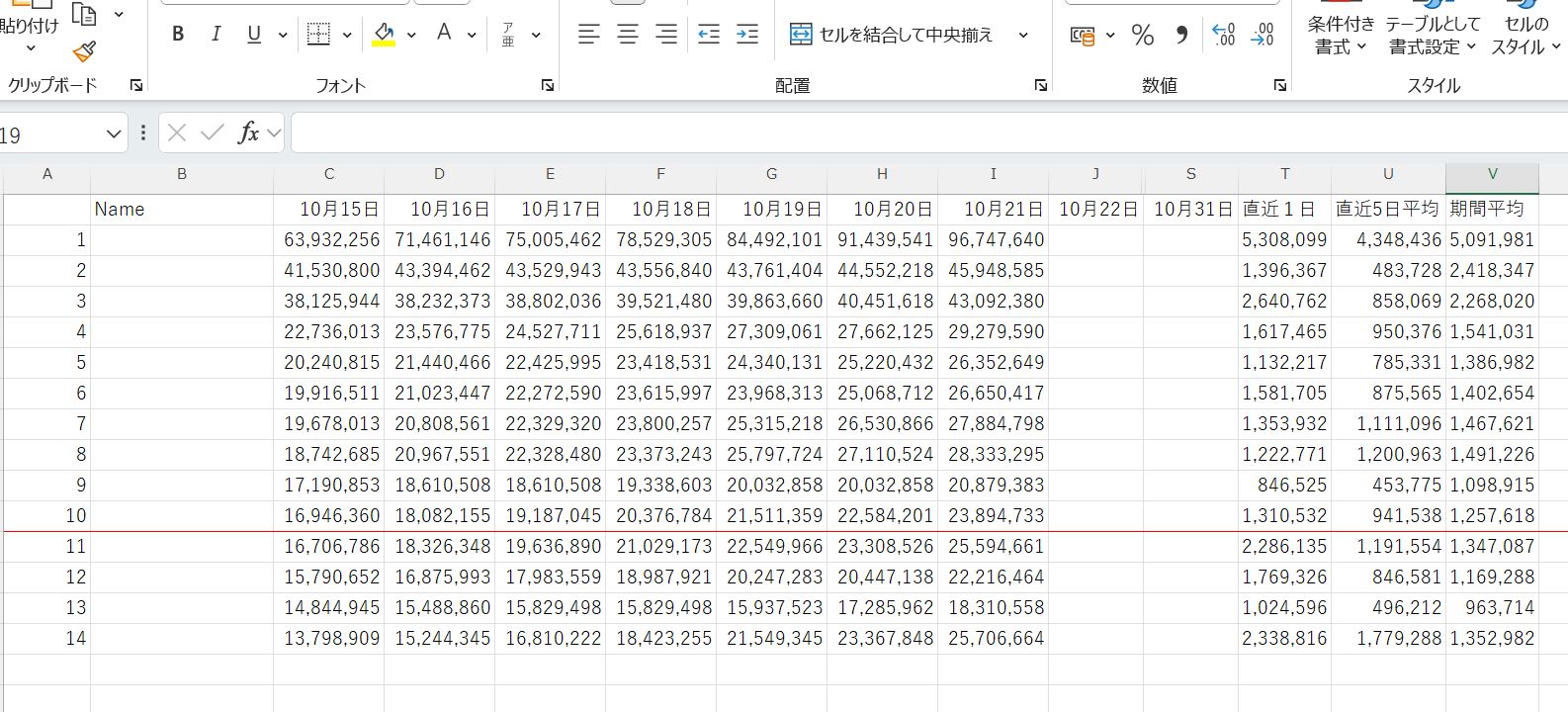The height and width of the screenshot is (712, 1568).
Task: Click the Increase Indent icon
Action: (x=747, y=35)
